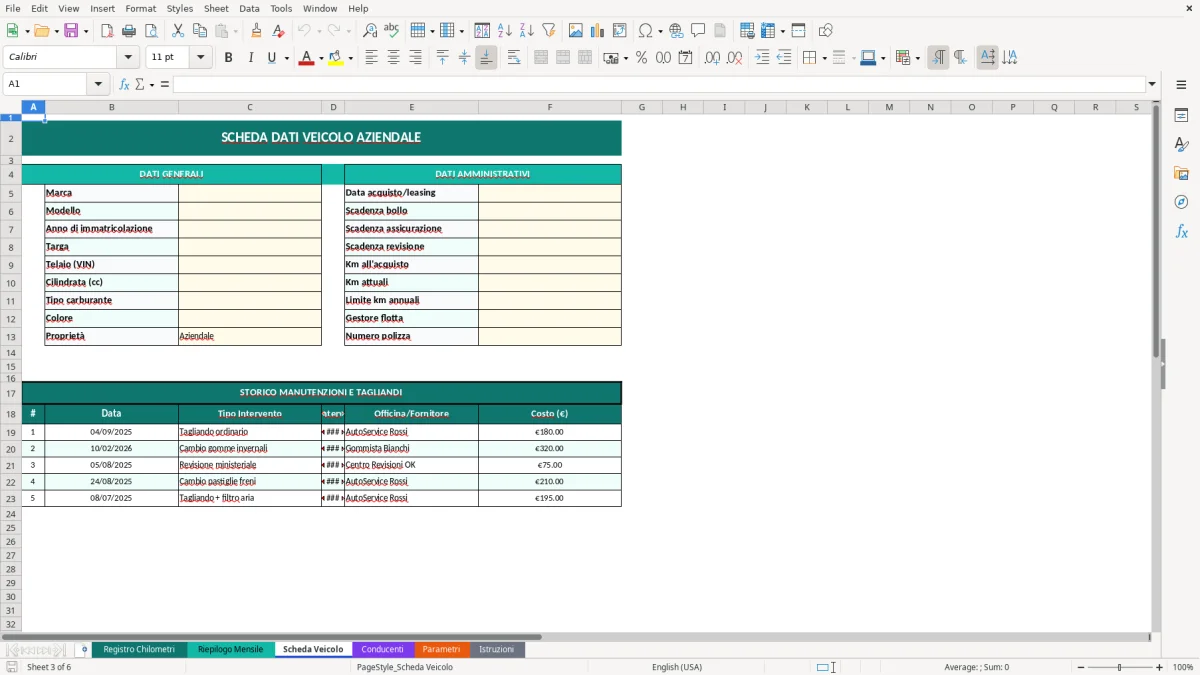The height and width of the screenshot is (675, 1200).
Task: Open the Format menu
Action: click(x=140, y=8)
